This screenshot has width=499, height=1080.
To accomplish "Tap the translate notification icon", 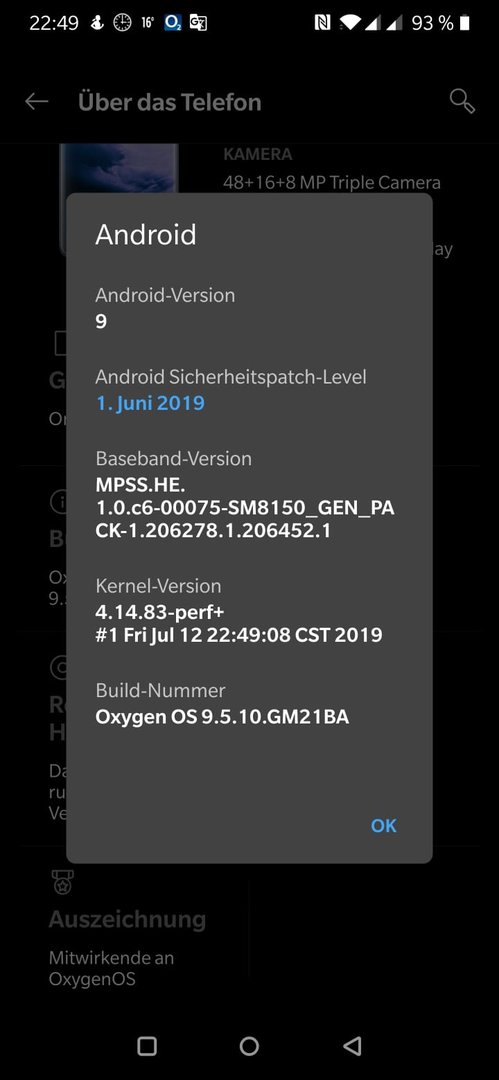I will pyautogui.click(x=198, y=23).
